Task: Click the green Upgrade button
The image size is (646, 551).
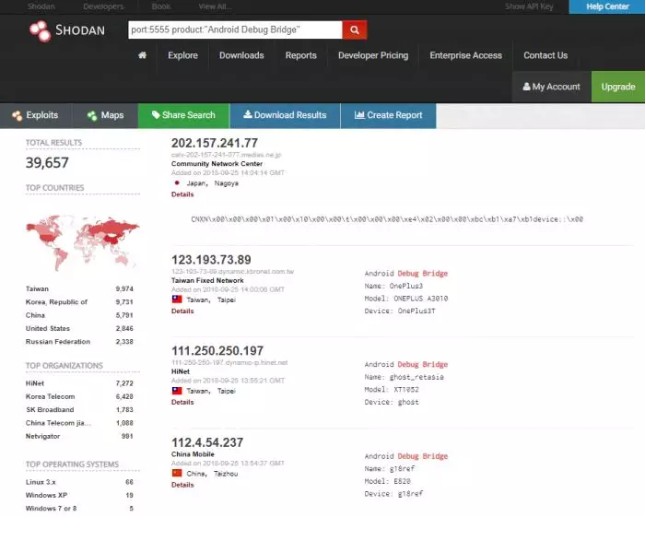Action: 618,87
